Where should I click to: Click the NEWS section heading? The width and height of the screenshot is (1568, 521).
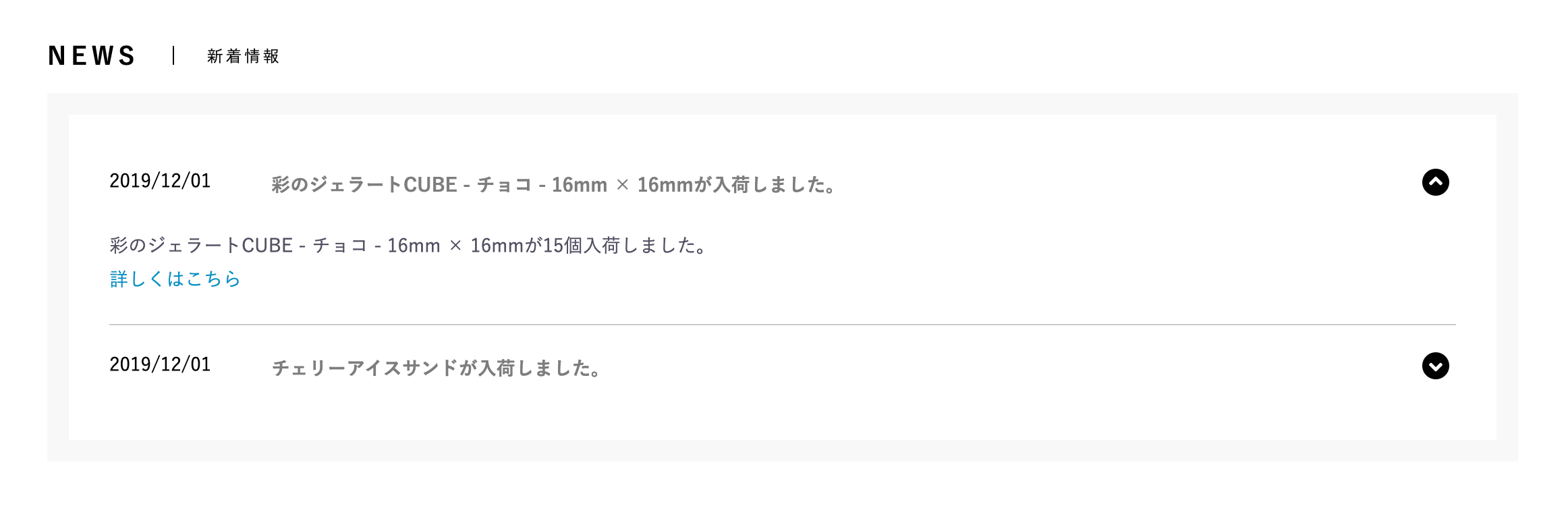92,56
